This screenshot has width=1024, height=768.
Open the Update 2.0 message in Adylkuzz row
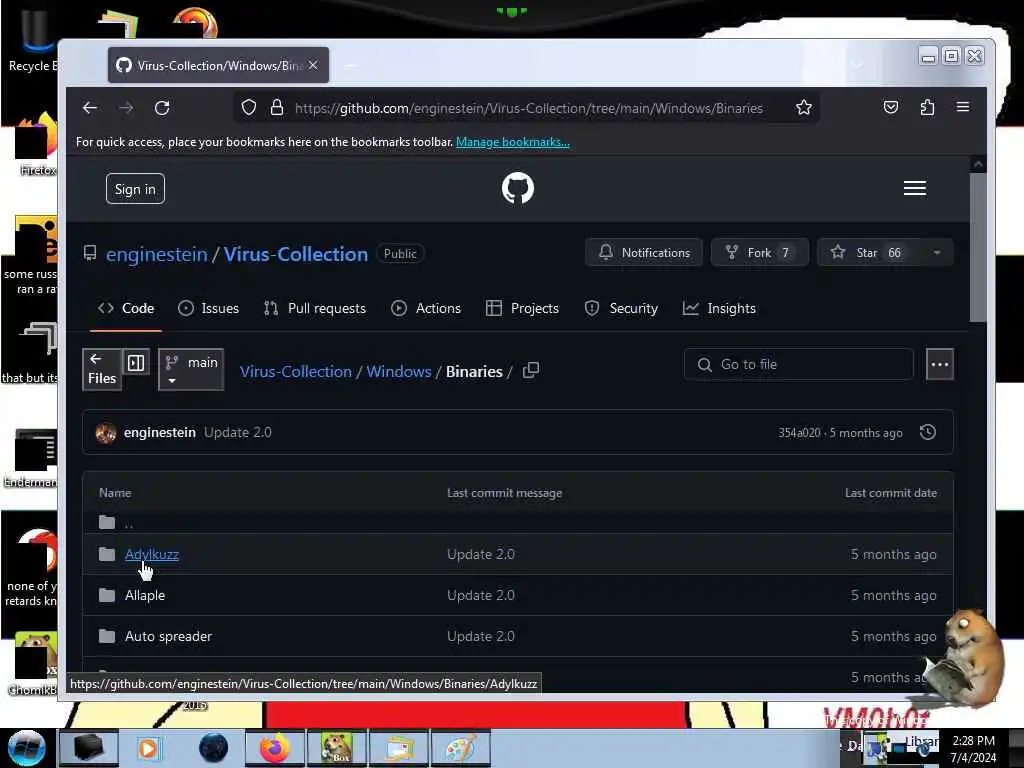(x=481, y=554)
